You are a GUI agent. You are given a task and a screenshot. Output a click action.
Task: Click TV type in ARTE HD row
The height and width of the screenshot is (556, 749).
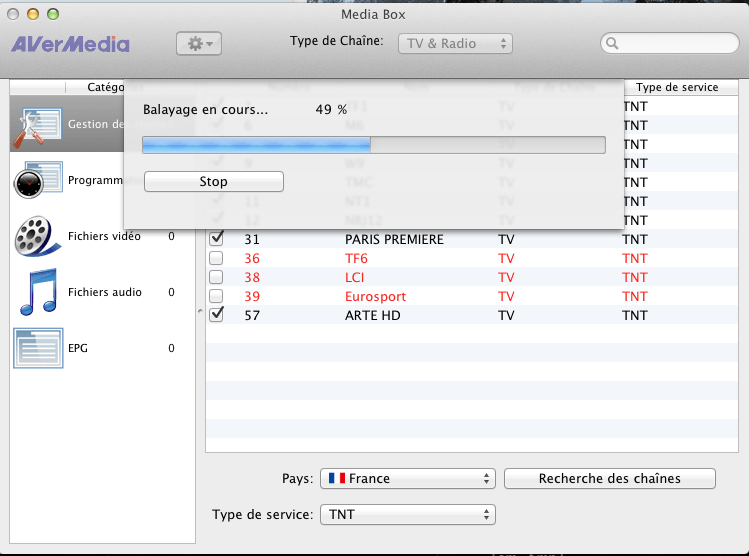pos(506,316)
